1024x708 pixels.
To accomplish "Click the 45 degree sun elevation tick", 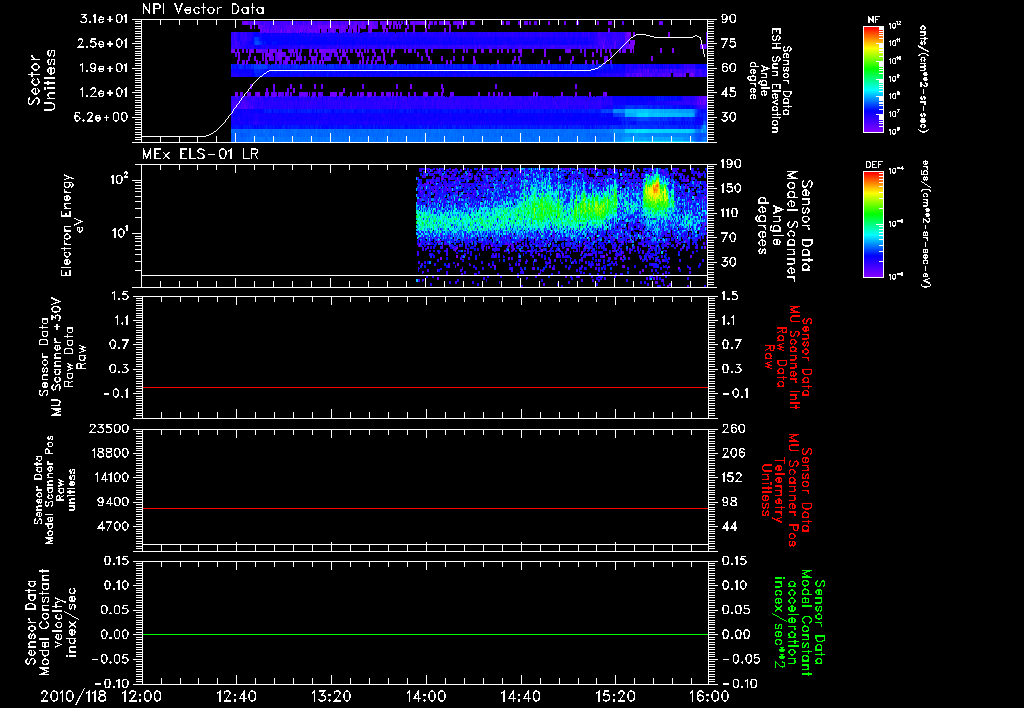I will pos(729,93).
